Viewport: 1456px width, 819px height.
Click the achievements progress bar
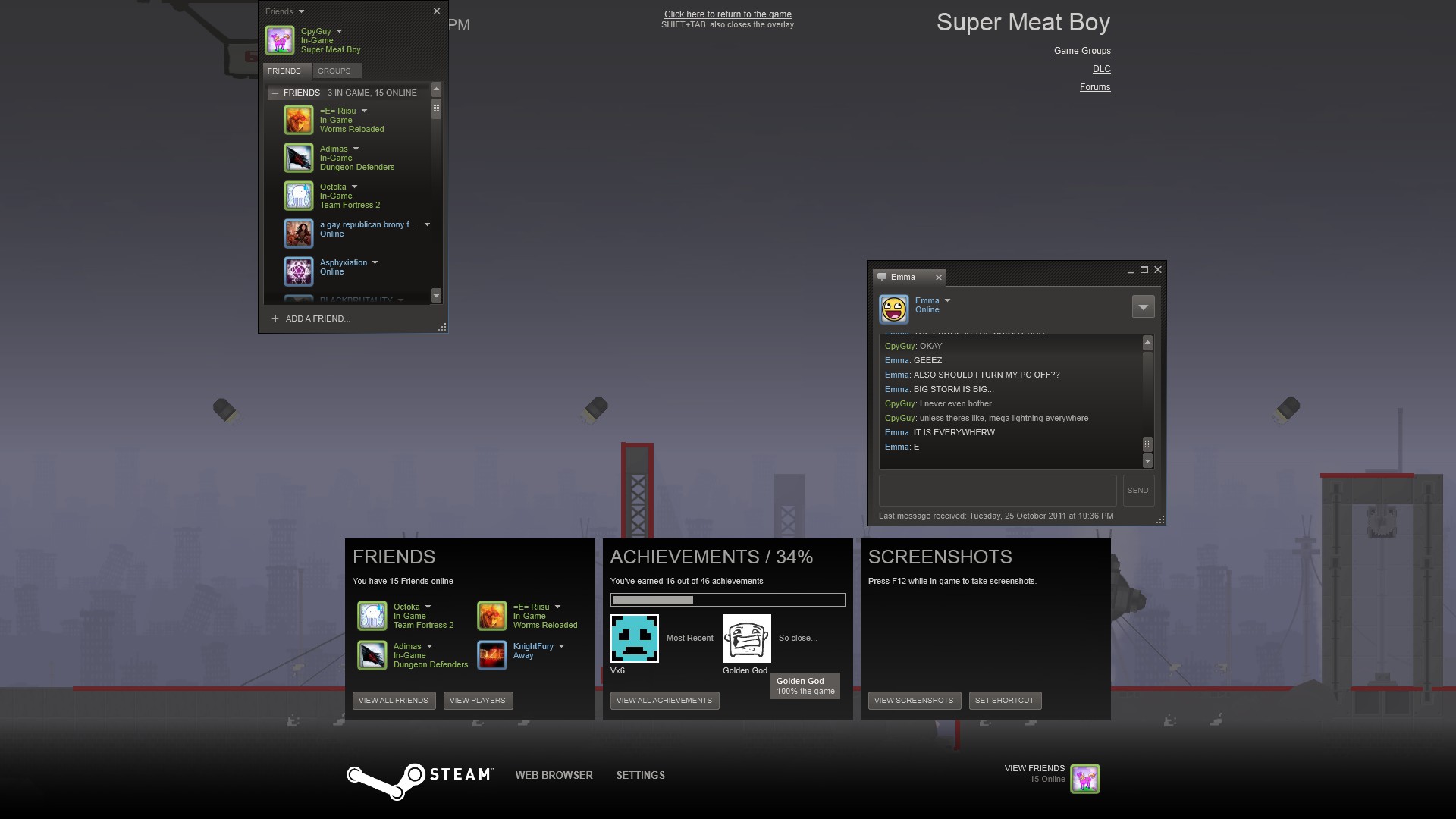(727, 600)
